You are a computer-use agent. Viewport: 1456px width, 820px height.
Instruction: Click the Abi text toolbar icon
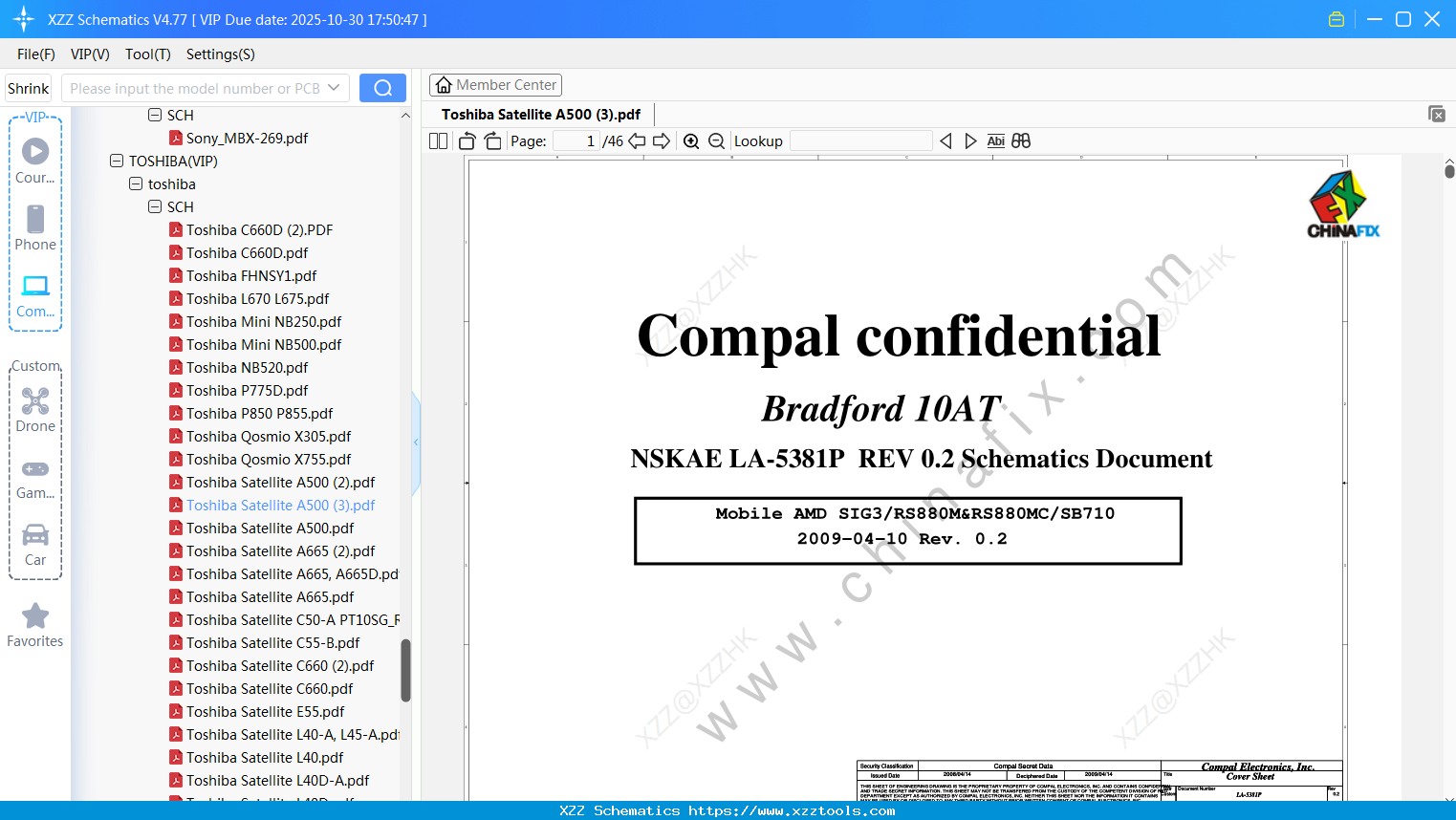tap(995, 141)
